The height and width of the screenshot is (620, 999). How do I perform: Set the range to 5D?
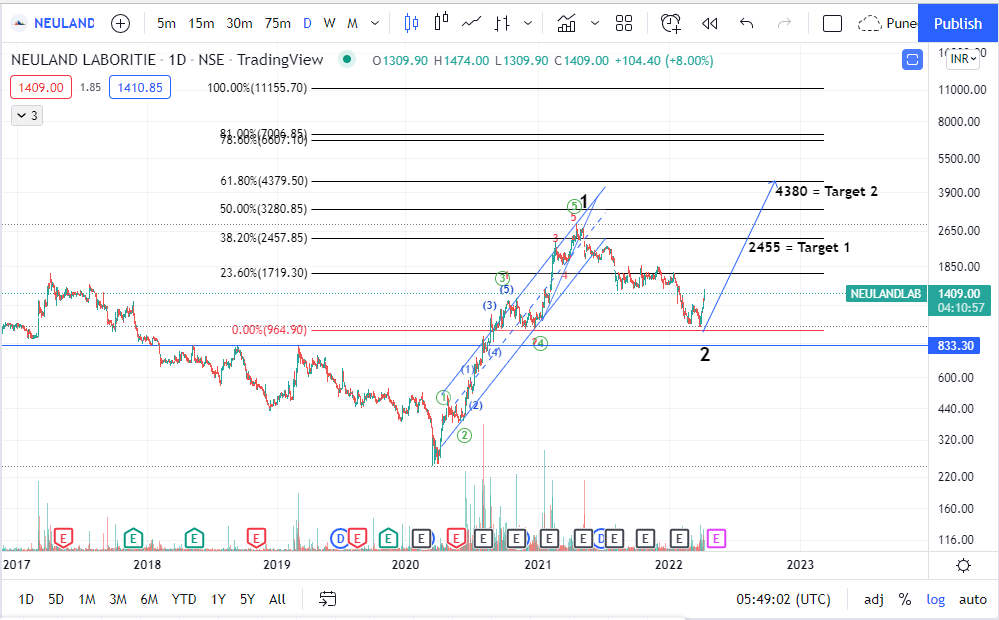pos(56,599)
